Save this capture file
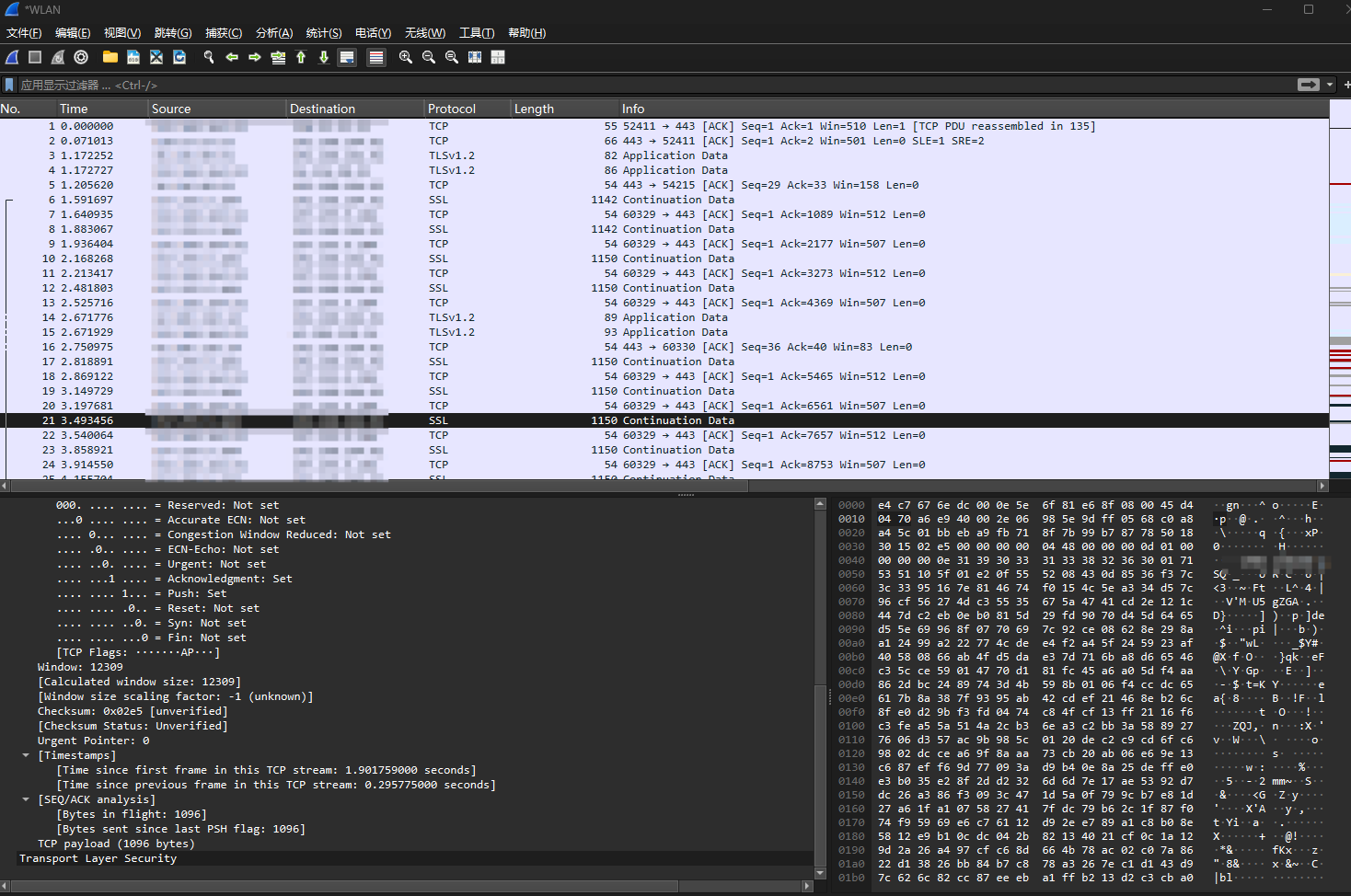The height and width of the screenshot is (896, 1351). pyautogui.click(x=133, y=57)
